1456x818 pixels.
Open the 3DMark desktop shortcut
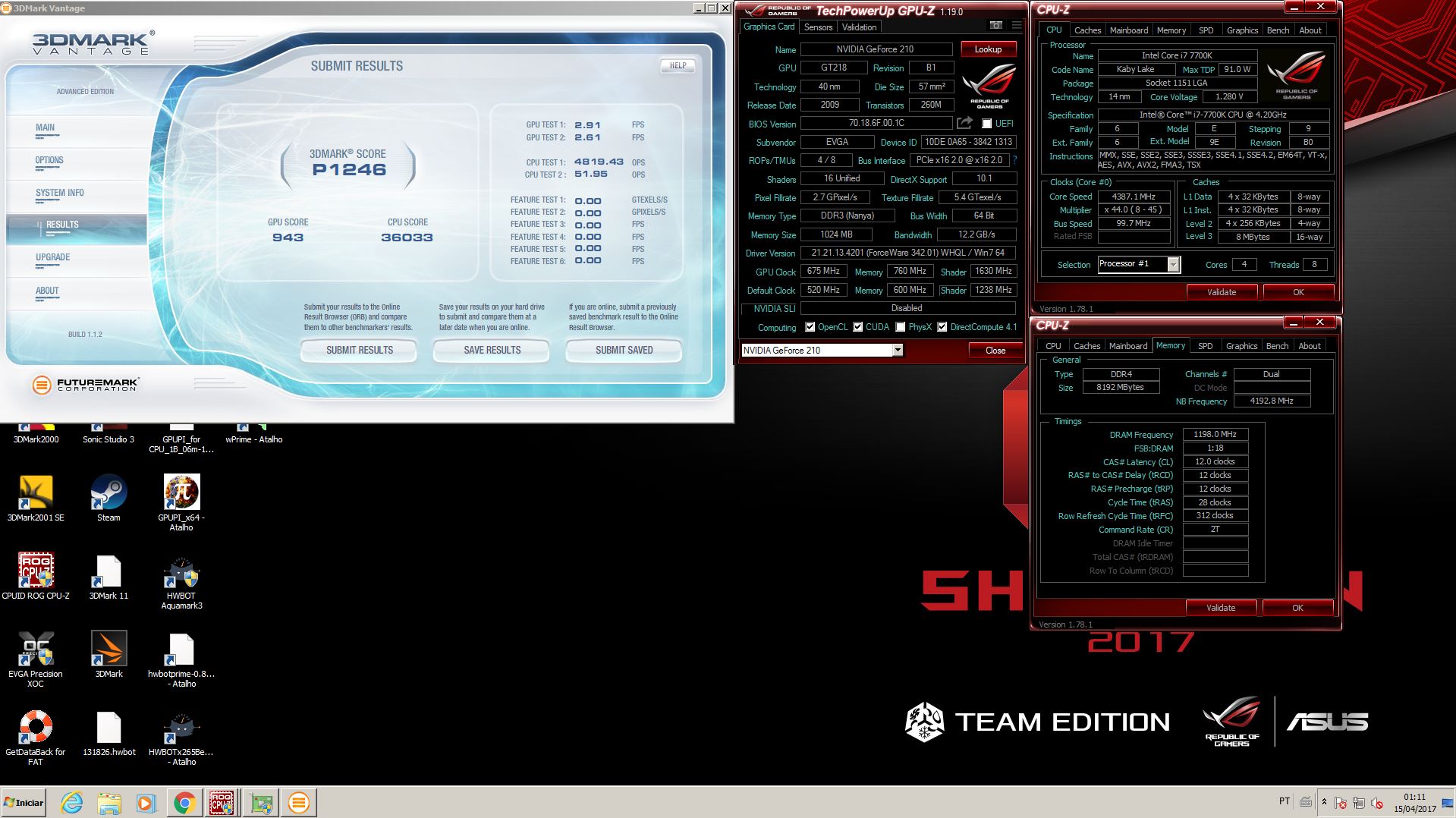[x=108, y=655]
